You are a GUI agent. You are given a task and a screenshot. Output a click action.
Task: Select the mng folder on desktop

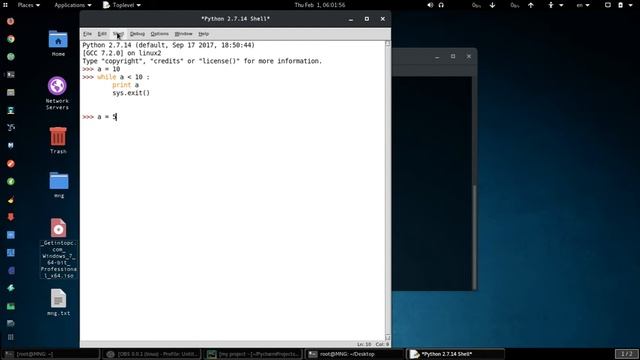coord(59,185)
